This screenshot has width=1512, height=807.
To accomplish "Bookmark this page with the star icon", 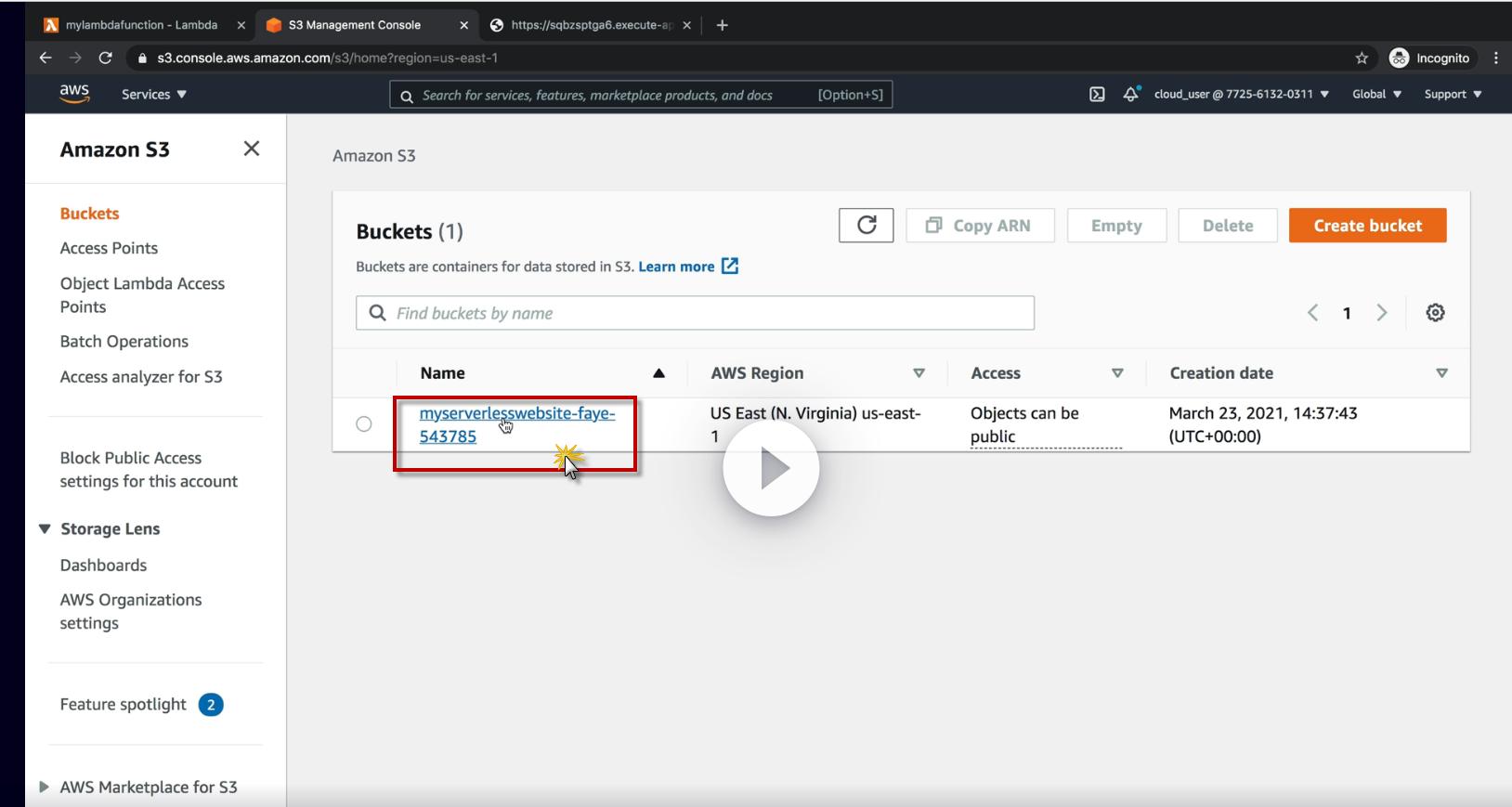I will click(1362, 58).
